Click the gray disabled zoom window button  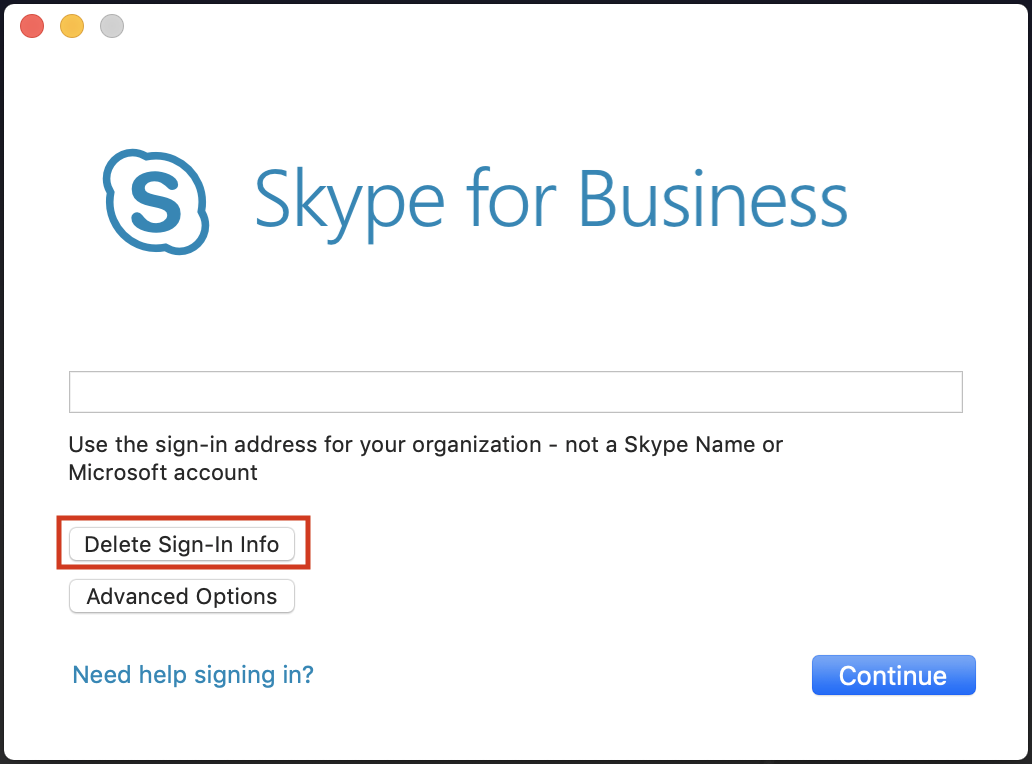(112, 26)
